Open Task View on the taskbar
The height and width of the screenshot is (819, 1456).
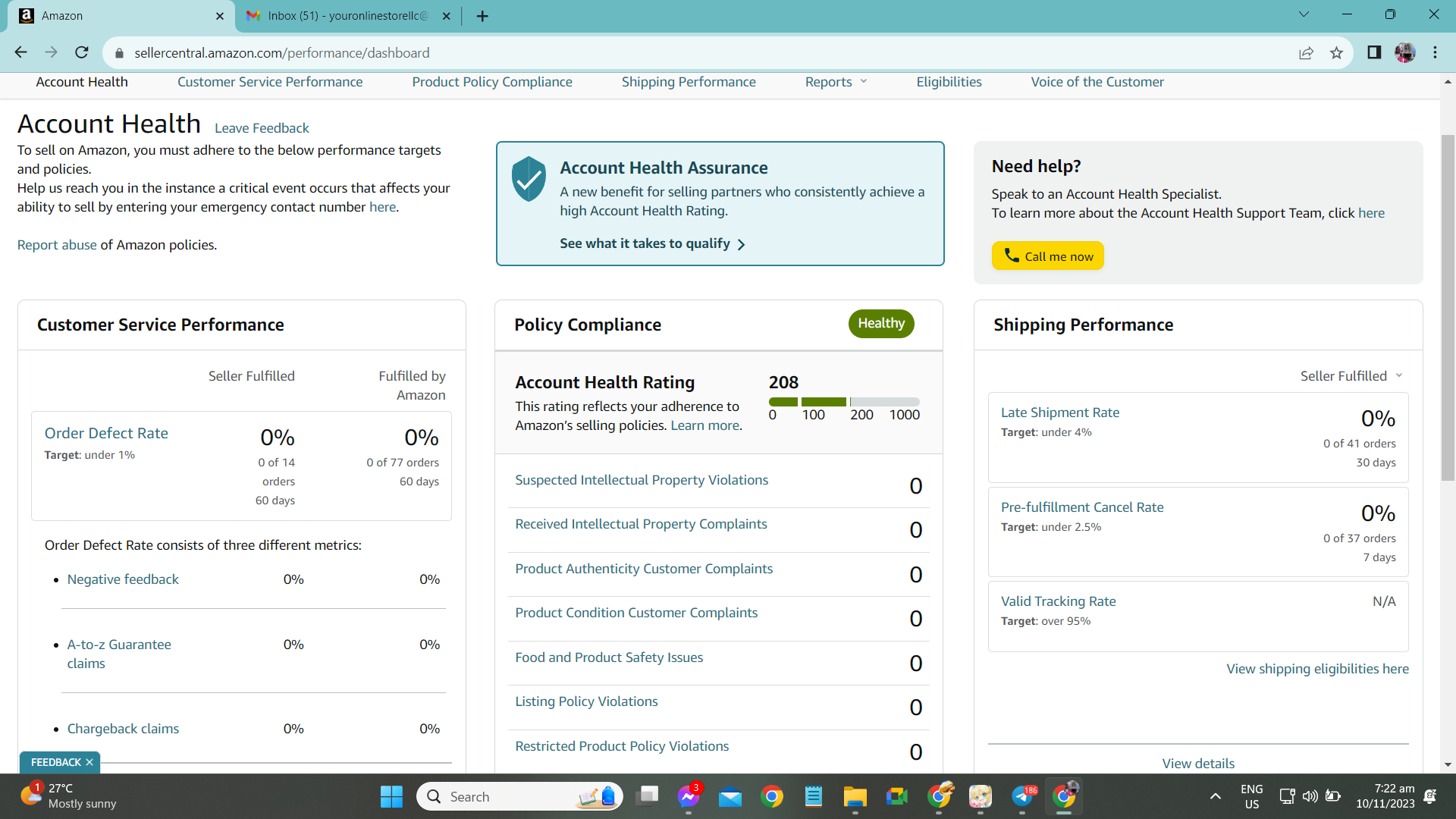648,796
